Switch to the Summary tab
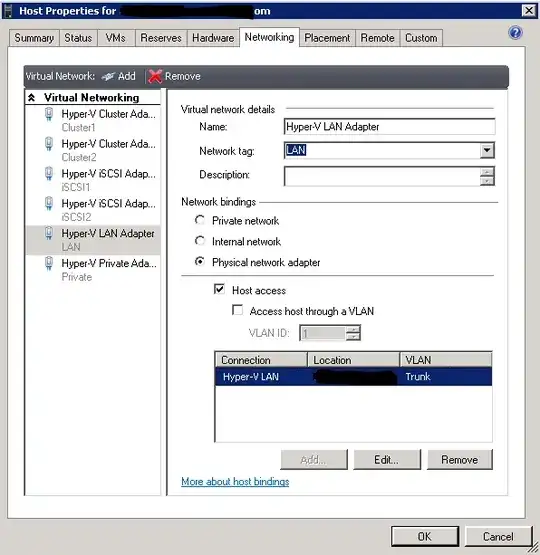Screen dimensions: 540x555 coord(34,38)
